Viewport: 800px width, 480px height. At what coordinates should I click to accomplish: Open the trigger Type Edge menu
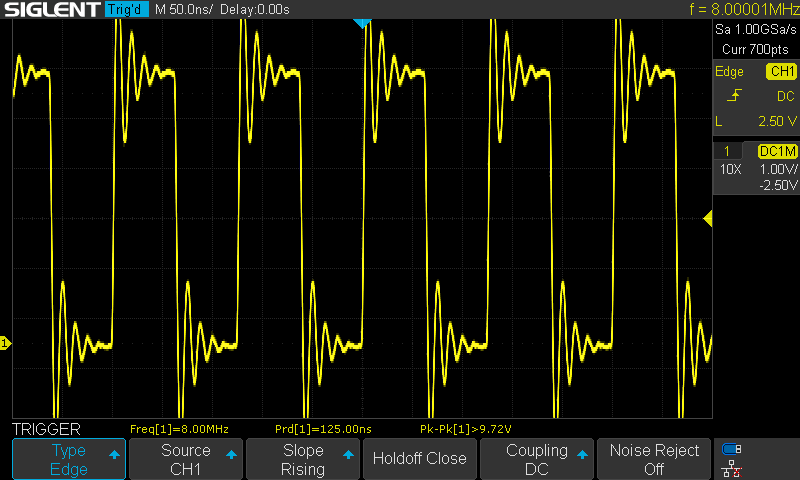69,459
